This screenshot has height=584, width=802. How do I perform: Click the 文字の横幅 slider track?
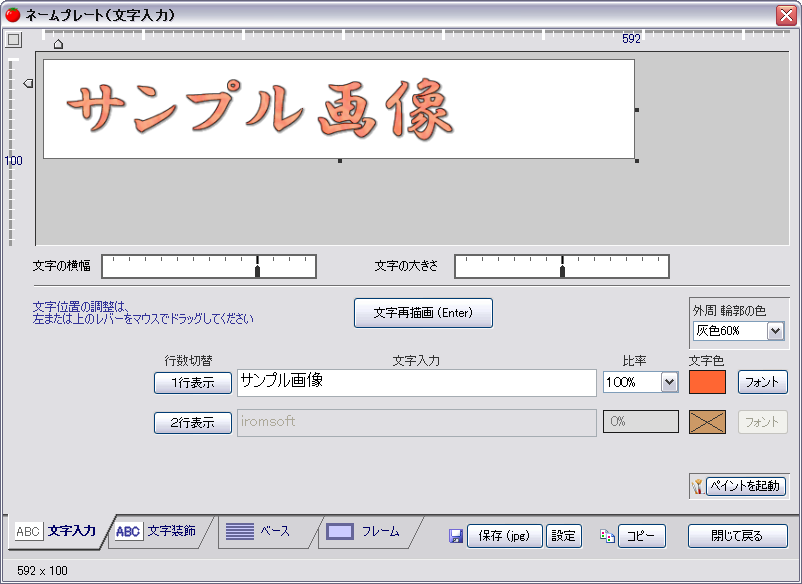coord(209,266)
